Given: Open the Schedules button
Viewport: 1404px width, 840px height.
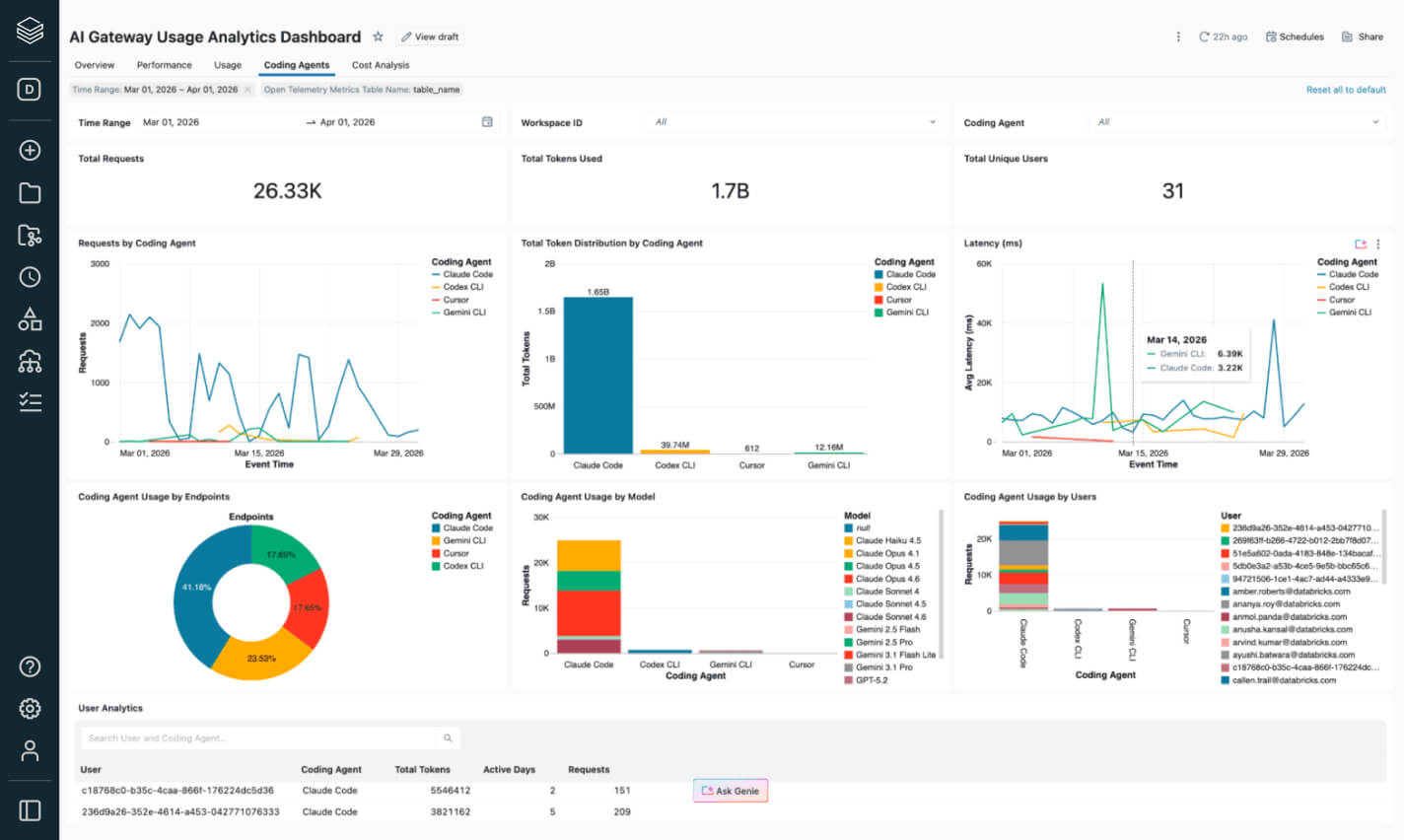Looking at the screenshot, I should [1295, 36].
